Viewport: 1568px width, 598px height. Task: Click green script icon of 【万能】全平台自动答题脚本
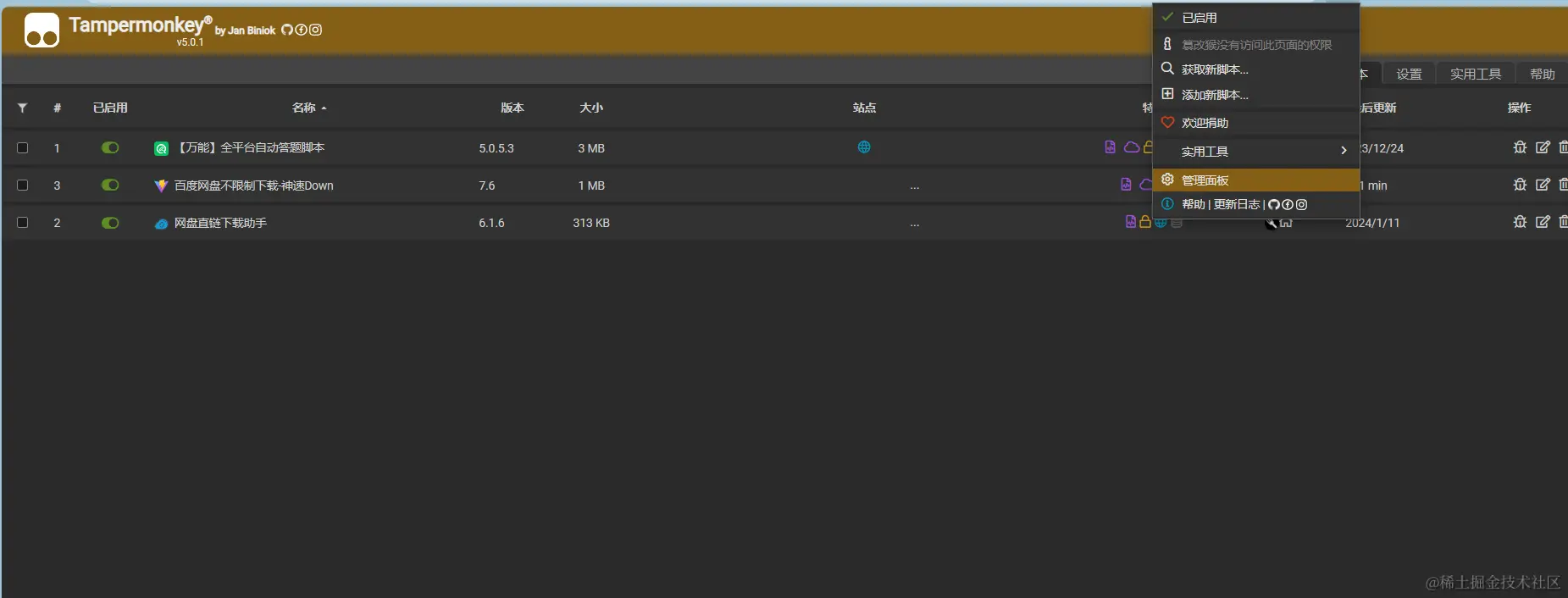pyautogui.click(x=161, y=148)
